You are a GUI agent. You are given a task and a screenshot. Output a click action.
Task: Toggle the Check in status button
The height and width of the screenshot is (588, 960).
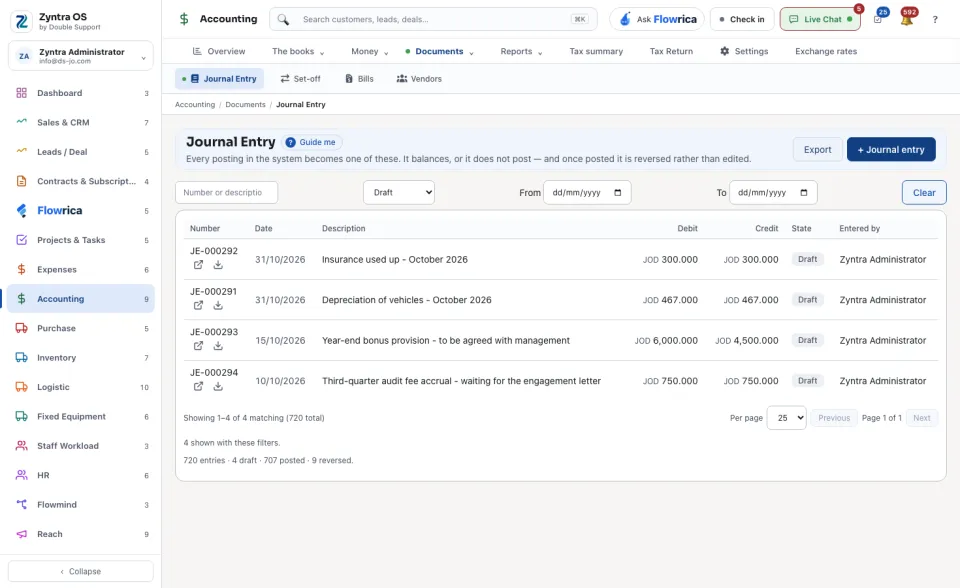(741, 19)
